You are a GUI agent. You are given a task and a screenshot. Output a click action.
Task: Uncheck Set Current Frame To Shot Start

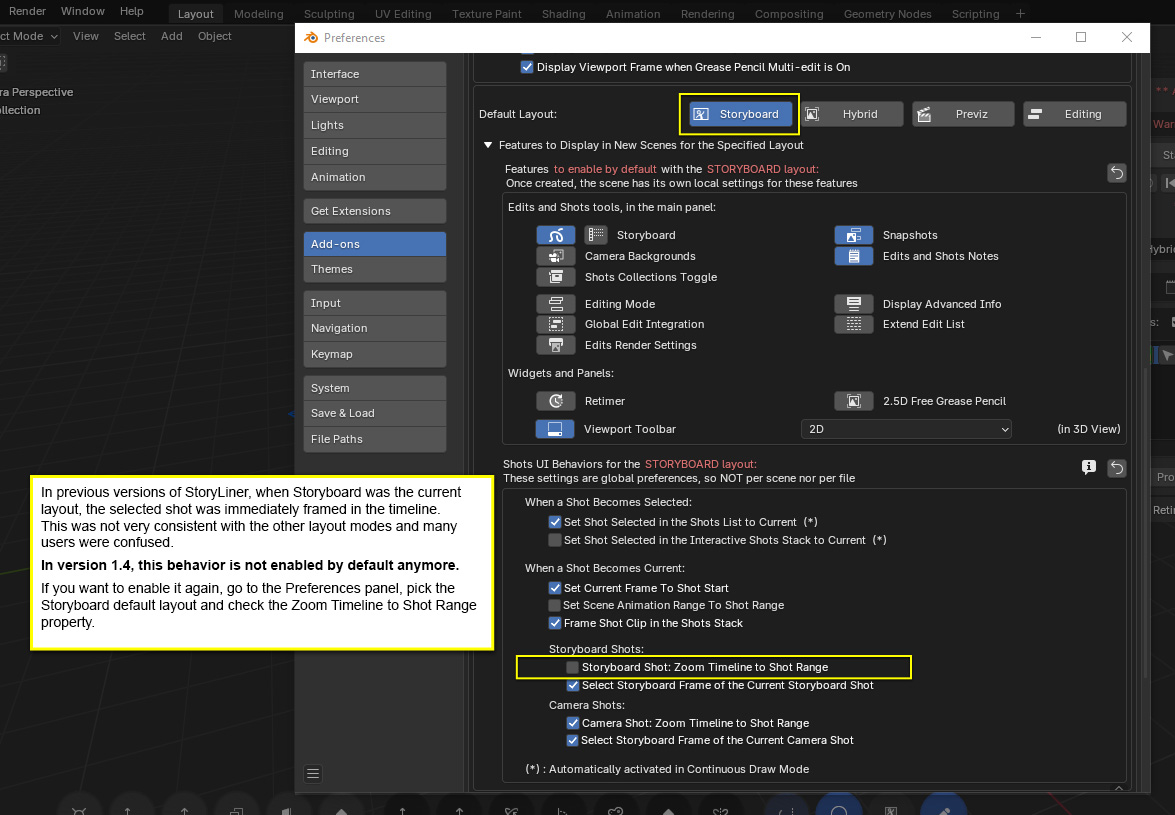(555, 588)
